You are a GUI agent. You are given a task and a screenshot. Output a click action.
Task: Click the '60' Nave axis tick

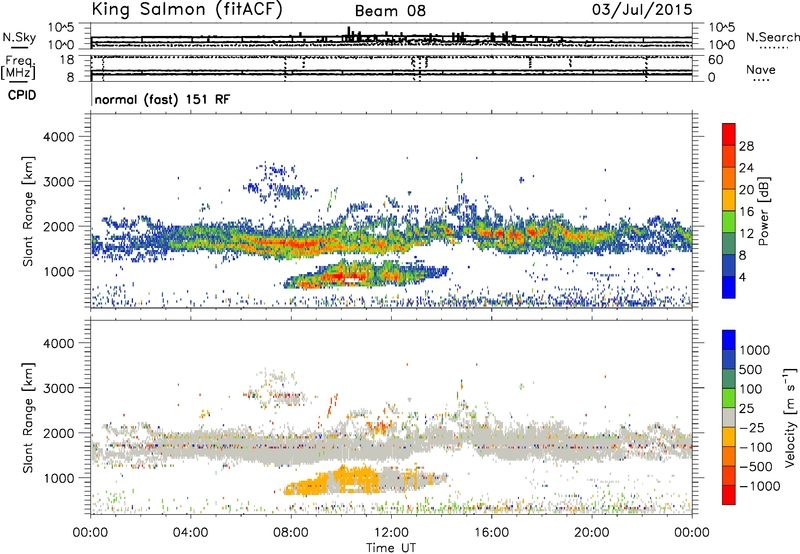(x=715, y=60)
